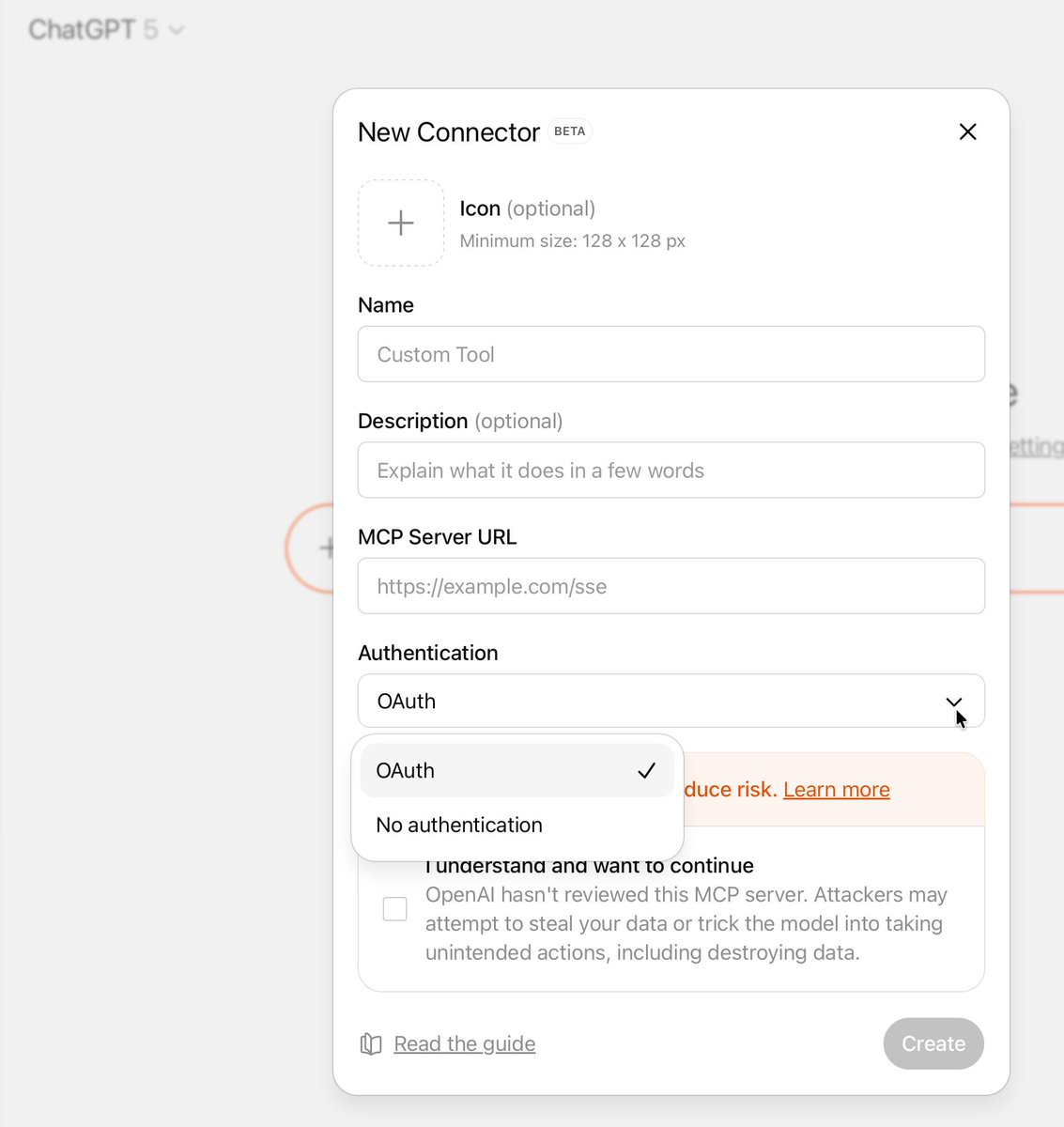
Task: Click the Custom Tool name field
Action: tap(671, 354)
